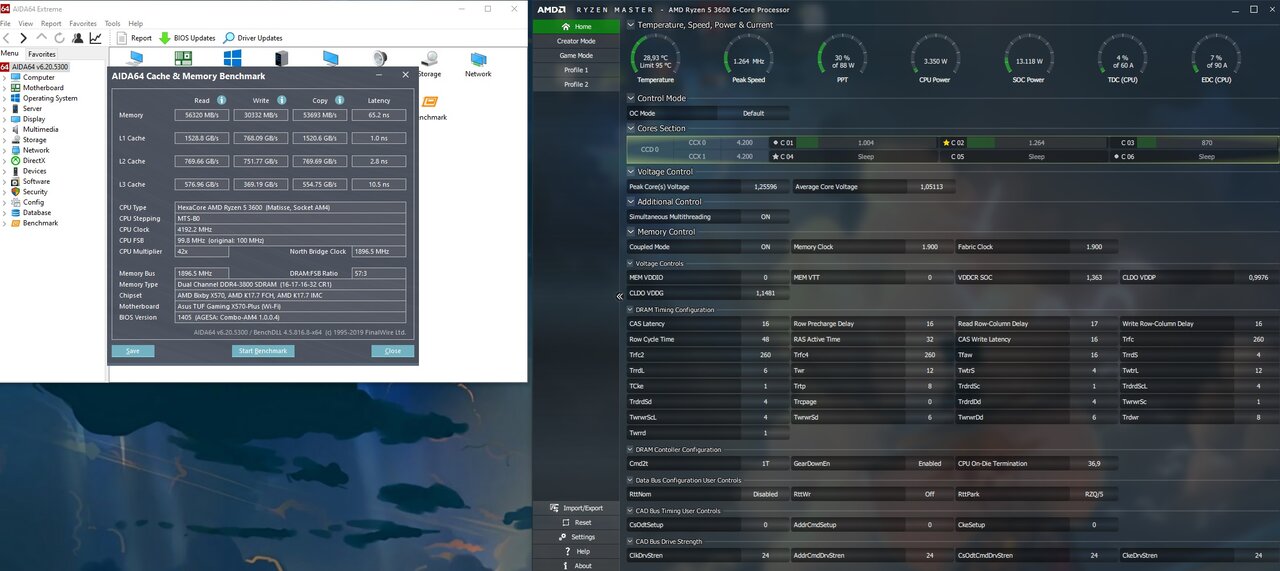Click Close in the benchmark dialog

(393, 351)
